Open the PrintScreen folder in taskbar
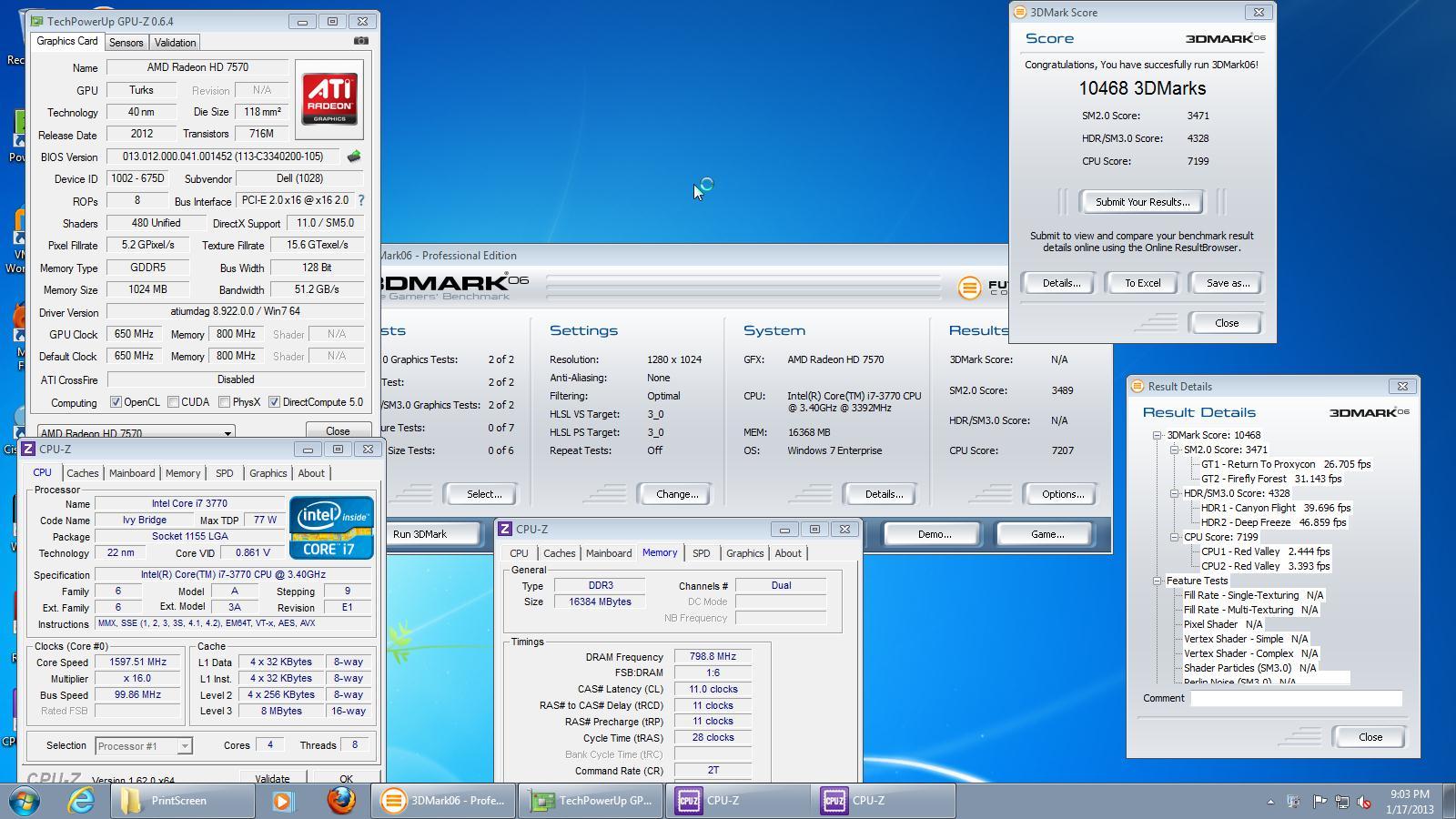The image size is (1456, 819). click(x=182, y=801)
